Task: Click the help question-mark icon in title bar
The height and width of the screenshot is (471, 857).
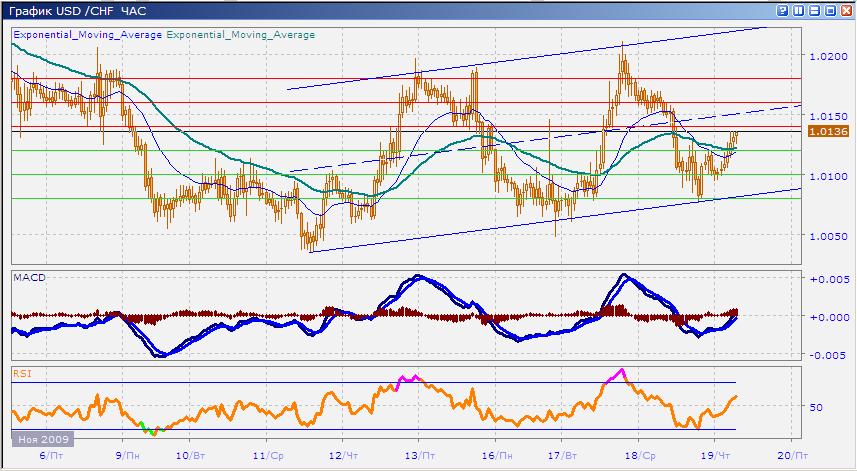Action: click(x=783, y=10)
